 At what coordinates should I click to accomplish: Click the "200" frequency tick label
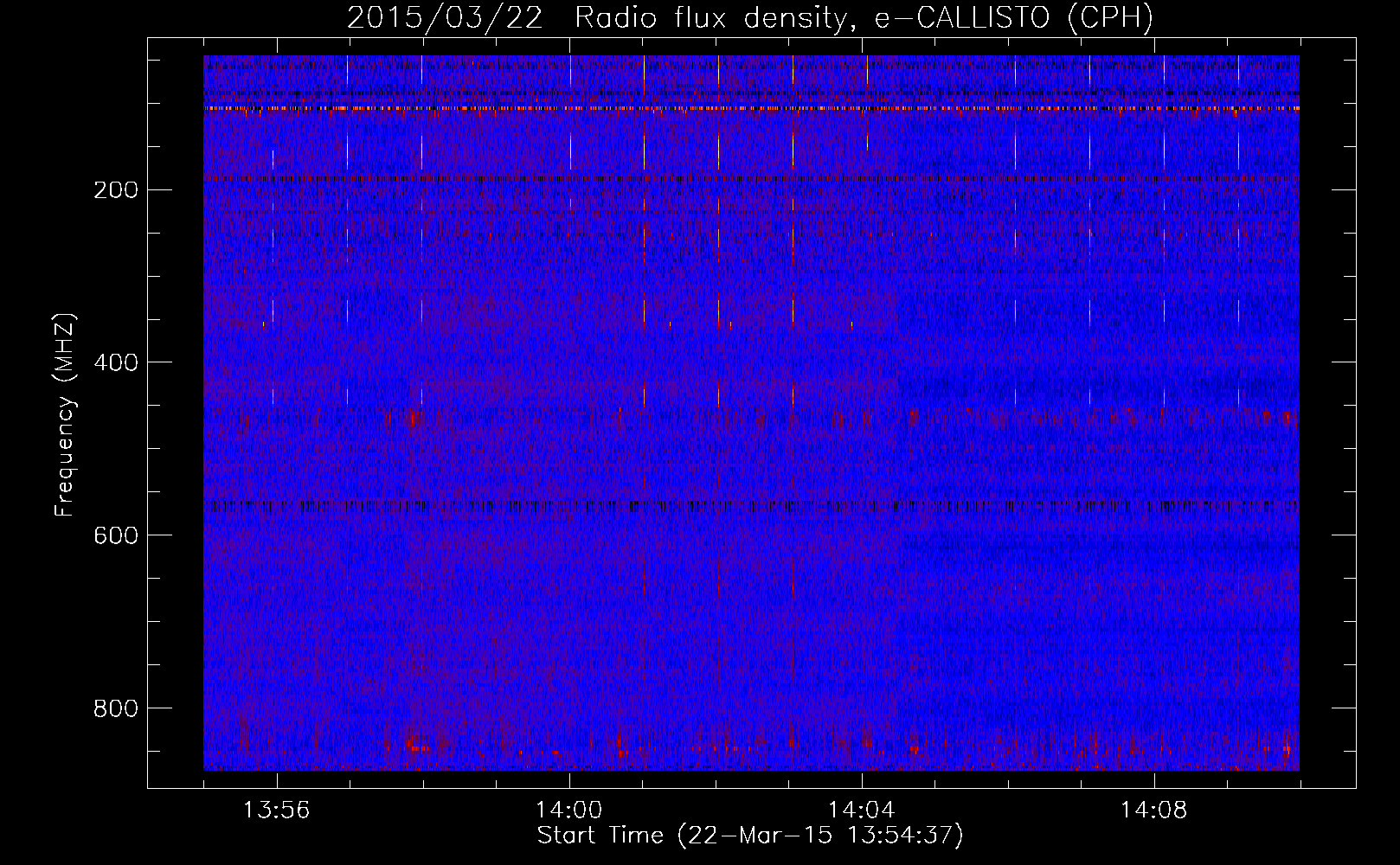tap(115, 189)
